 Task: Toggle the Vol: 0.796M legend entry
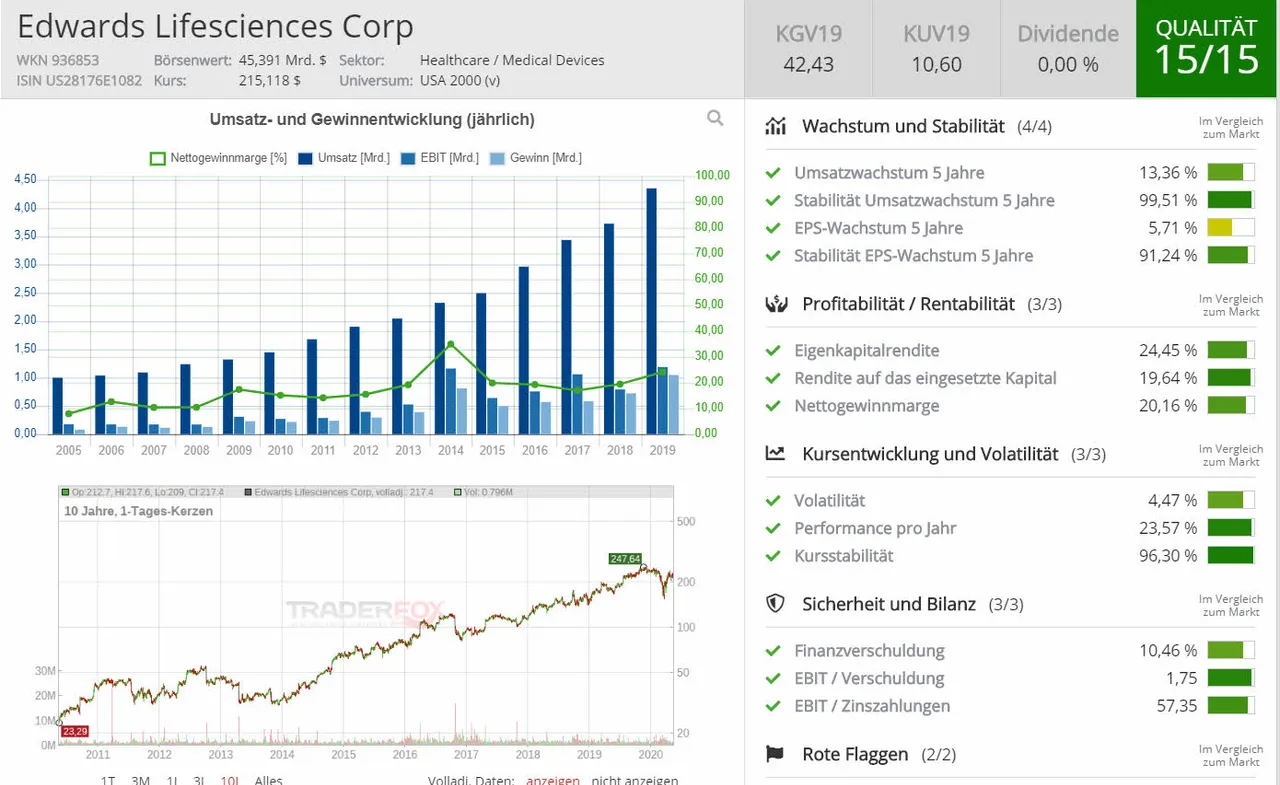(x=484, y=492)
